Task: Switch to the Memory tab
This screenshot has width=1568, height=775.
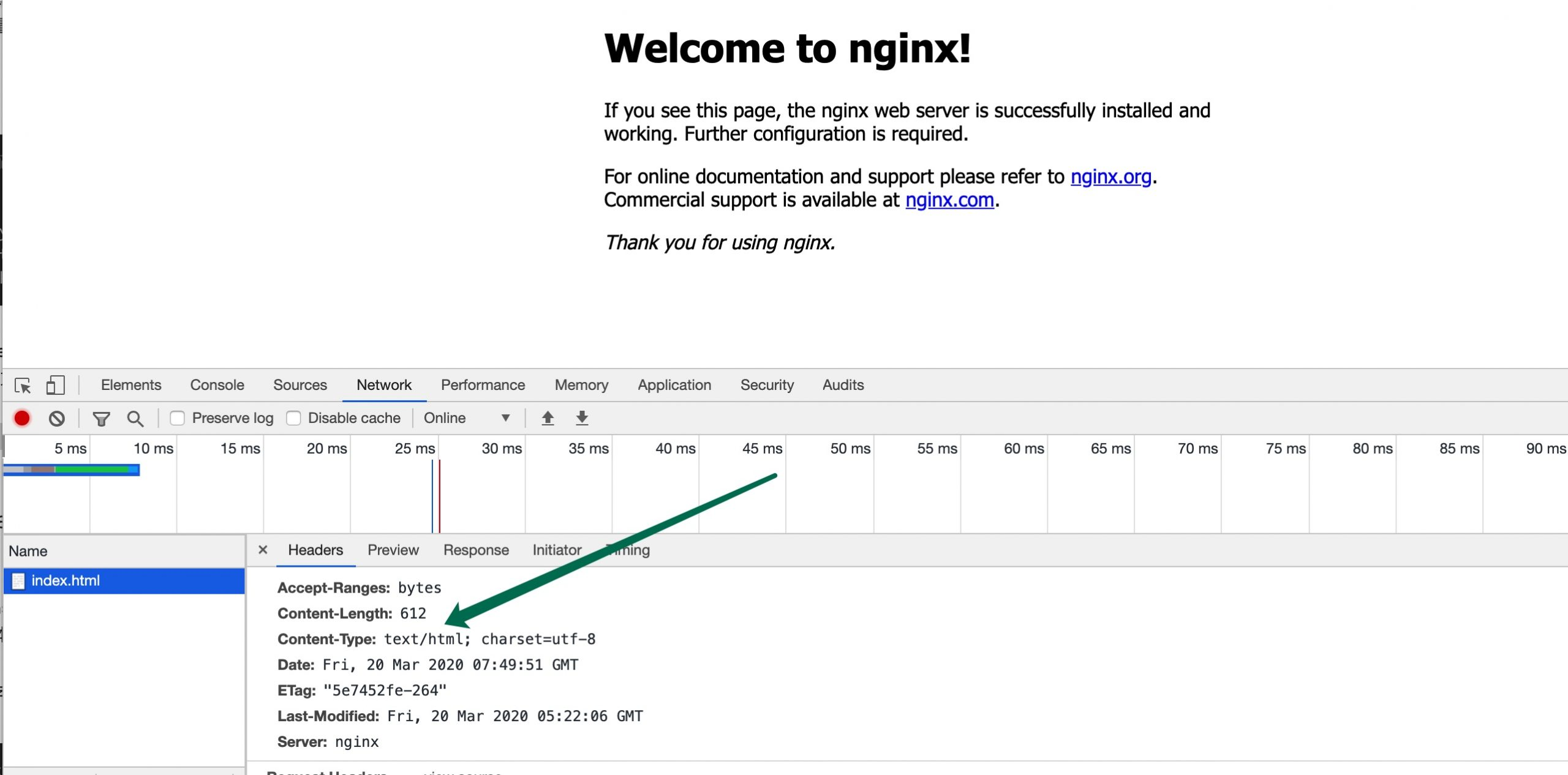Action: point(581,385)
